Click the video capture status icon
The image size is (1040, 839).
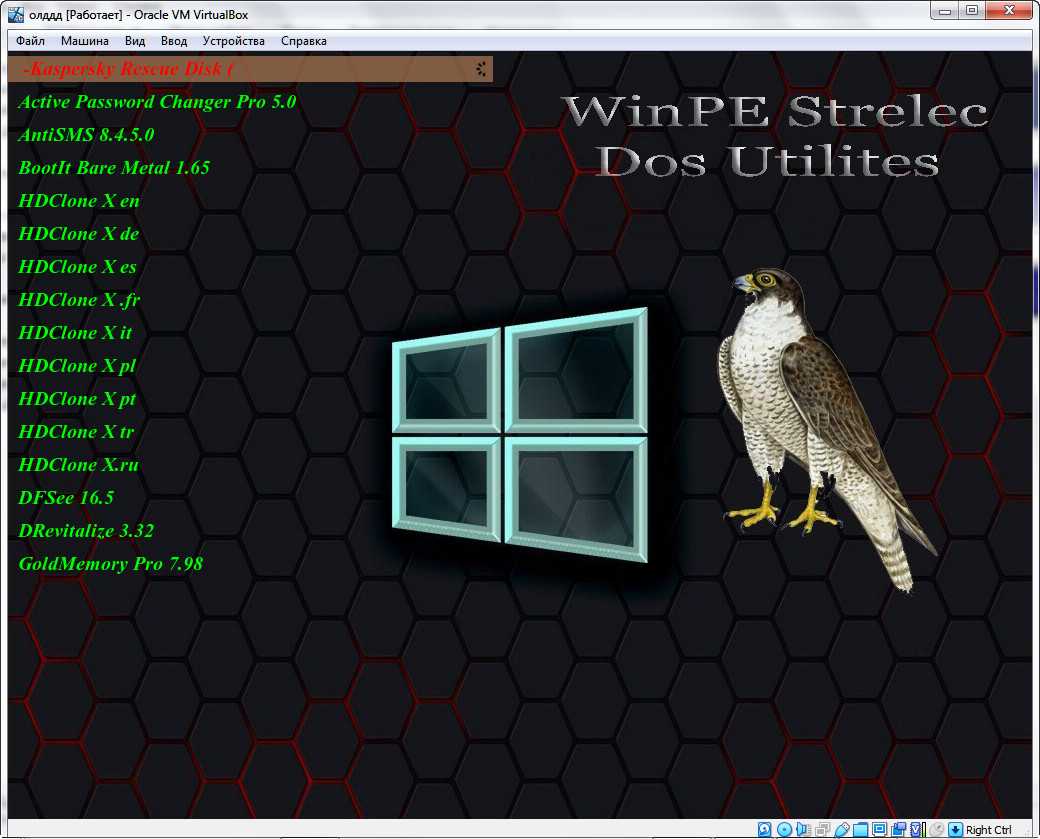pyautogui.click(x=899, y=829)
